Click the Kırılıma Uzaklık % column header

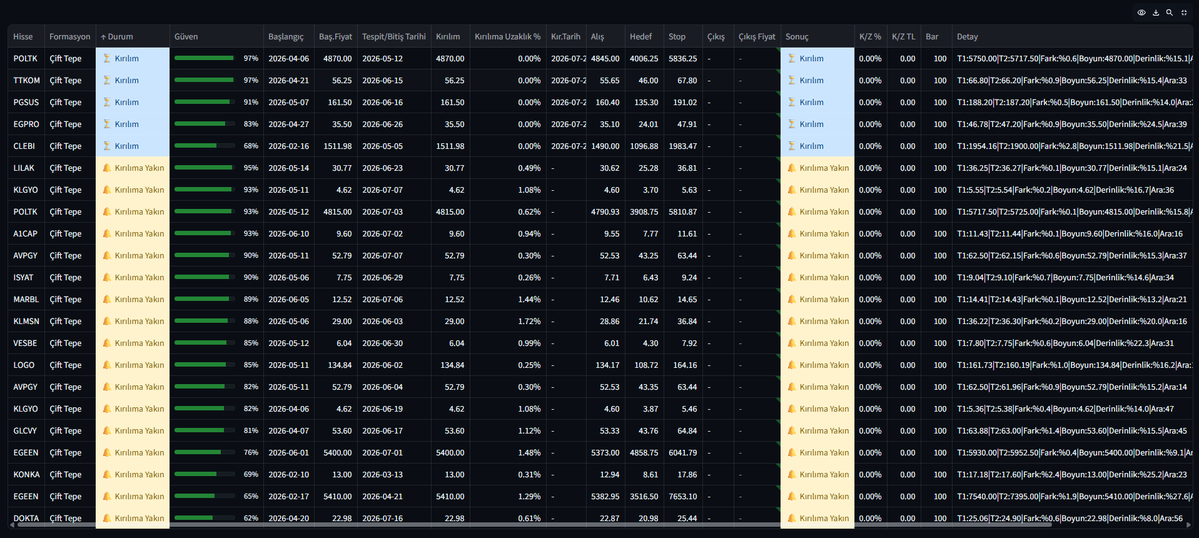coord(508,37)
